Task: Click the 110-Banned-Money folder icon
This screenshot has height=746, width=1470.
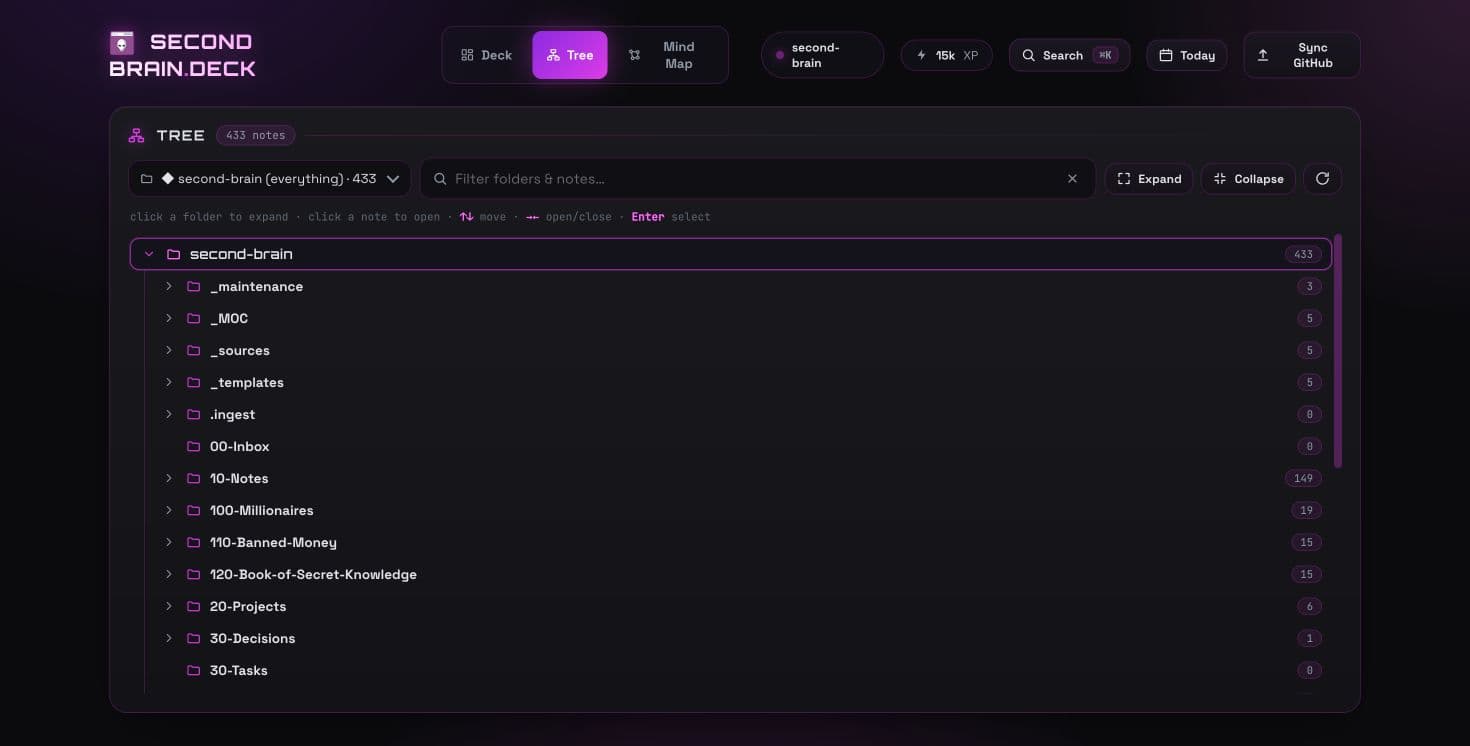Action: [x=194, y=542]
